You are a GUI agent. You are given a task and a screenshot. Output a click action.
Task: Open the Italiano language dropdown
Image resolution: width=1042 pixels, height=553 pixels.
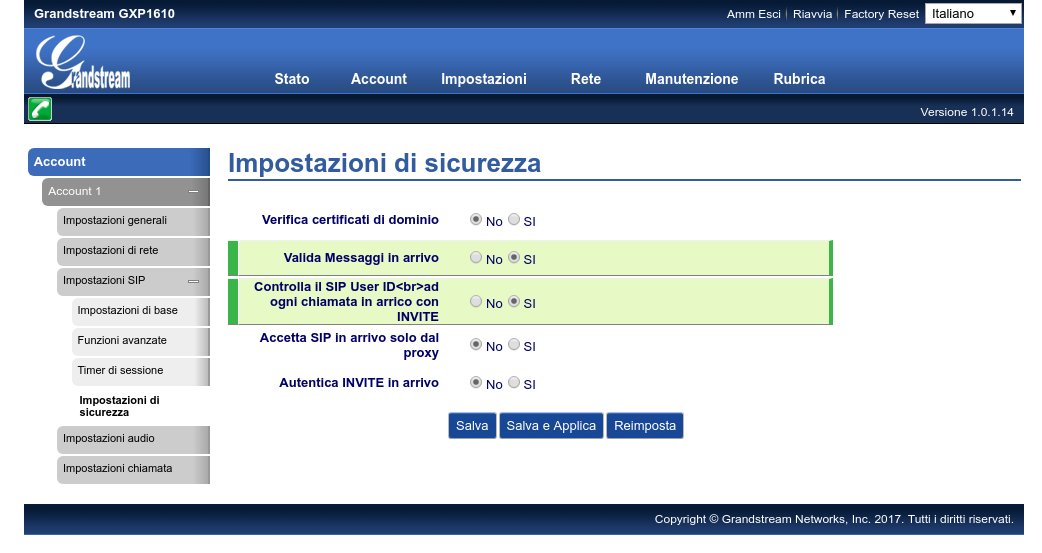pos(973,13)
